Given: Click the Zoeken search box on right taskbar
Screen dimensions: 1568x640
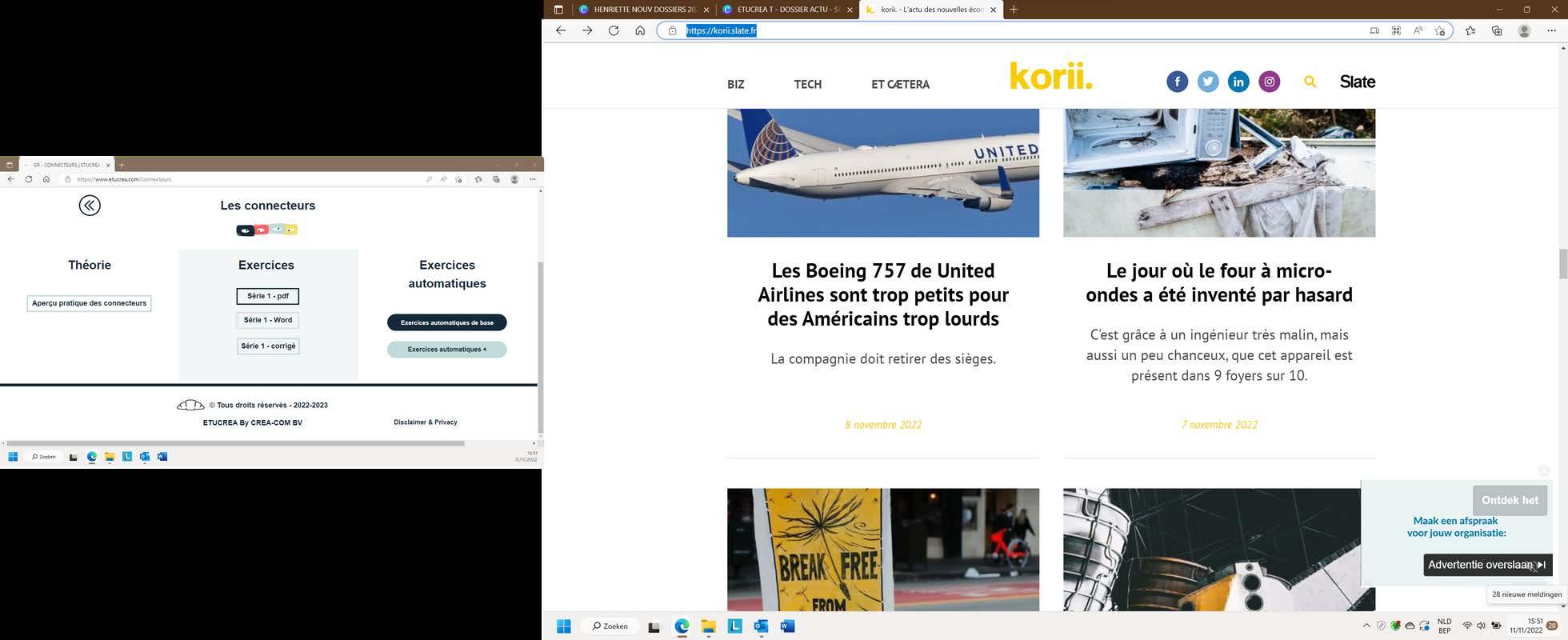Looking at the screenshot, I should tap(610, 626).
